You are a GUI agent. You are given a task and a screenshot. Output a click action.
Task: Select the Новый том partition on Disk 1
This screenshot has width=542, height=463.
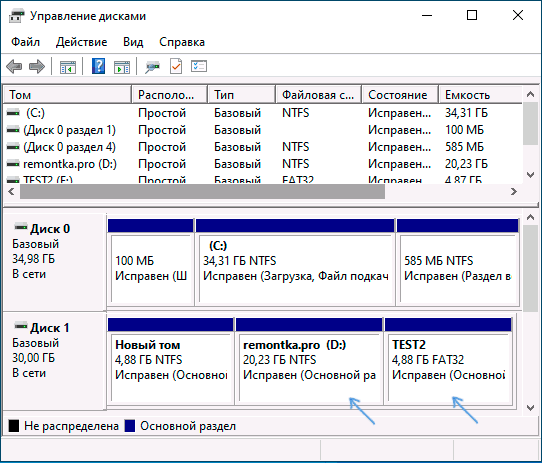(171, 361)
